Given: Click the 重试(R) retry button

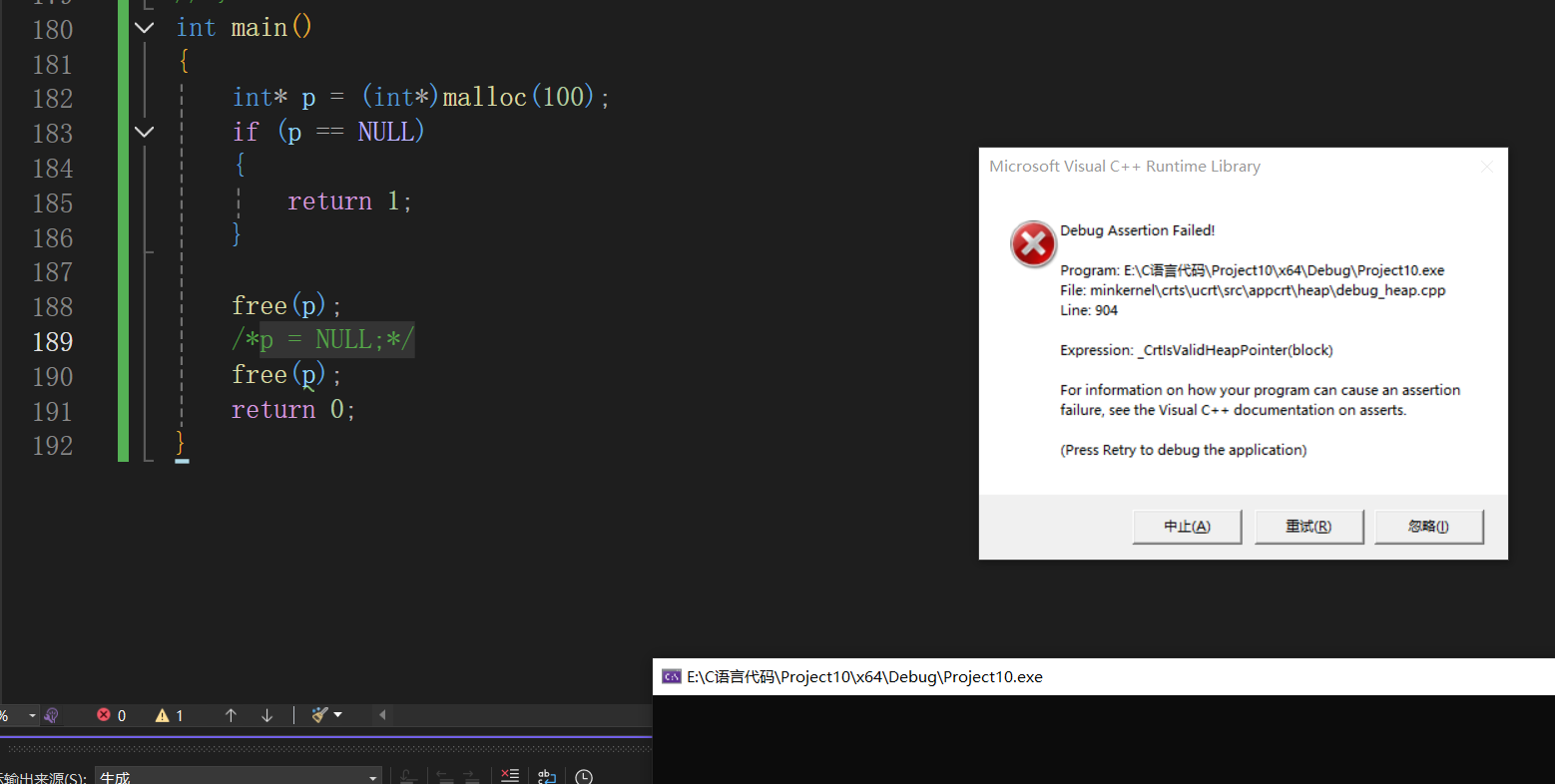Looking at the screenshot, I should (x=1308, y=527).
